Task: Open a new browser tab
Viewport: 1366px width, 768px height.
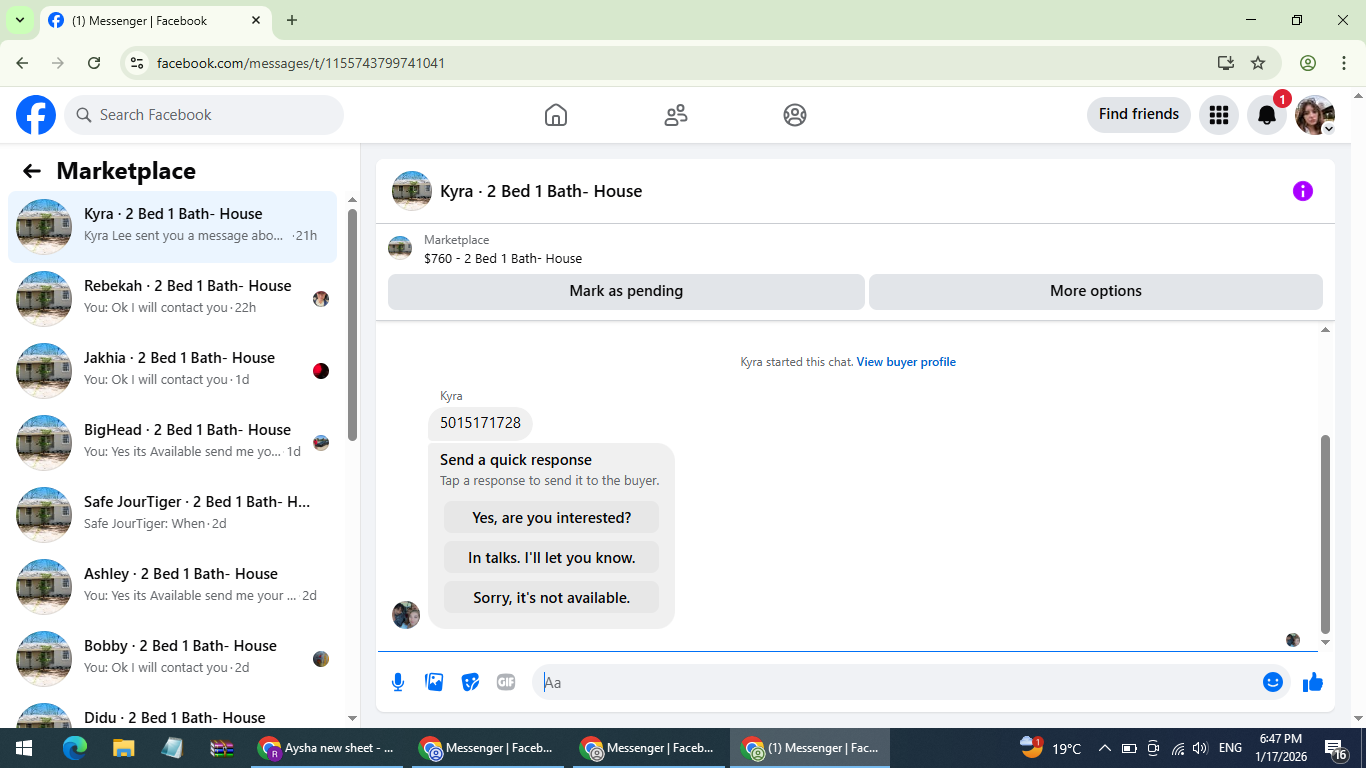Action: 292,20
